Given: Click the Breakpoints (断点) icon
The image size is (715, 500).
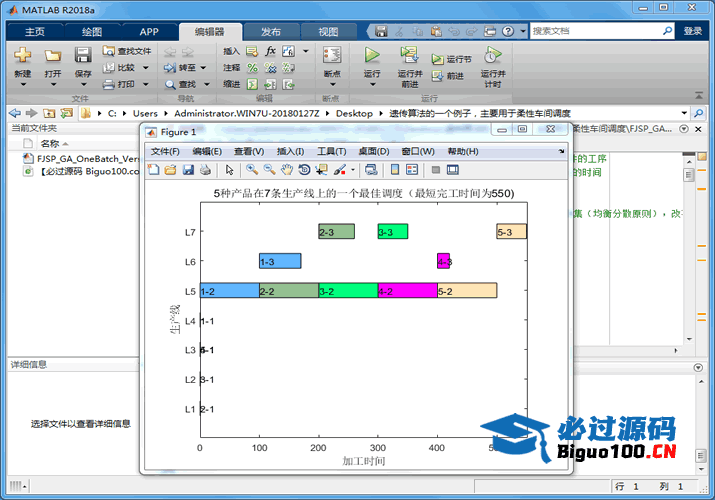Looking at the screenshot, I should click(332, 55).
